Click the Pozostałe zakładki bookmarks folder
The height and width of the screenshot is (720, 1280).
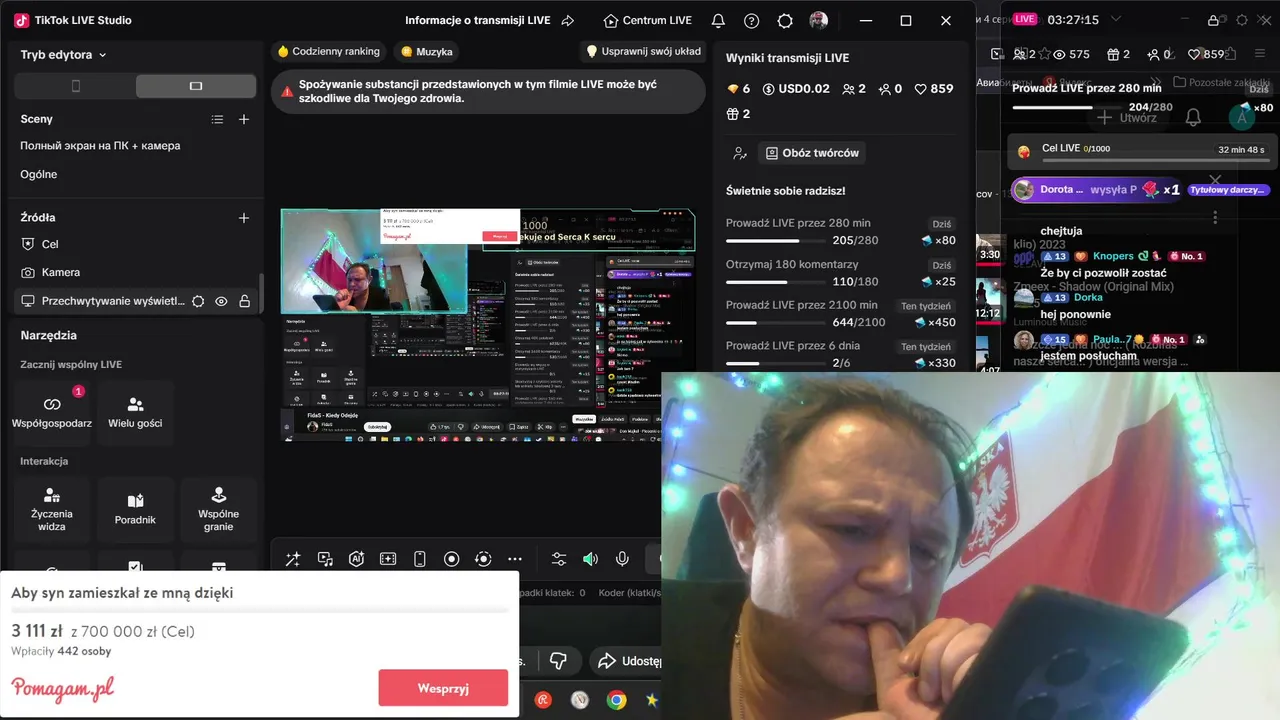coord(1220,82)
